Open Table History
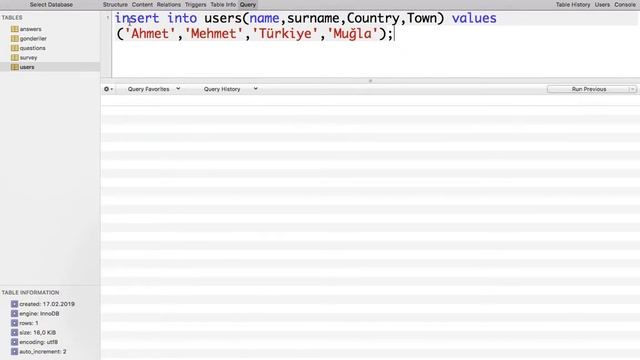The image size is (640, 360). pos(573,4)
